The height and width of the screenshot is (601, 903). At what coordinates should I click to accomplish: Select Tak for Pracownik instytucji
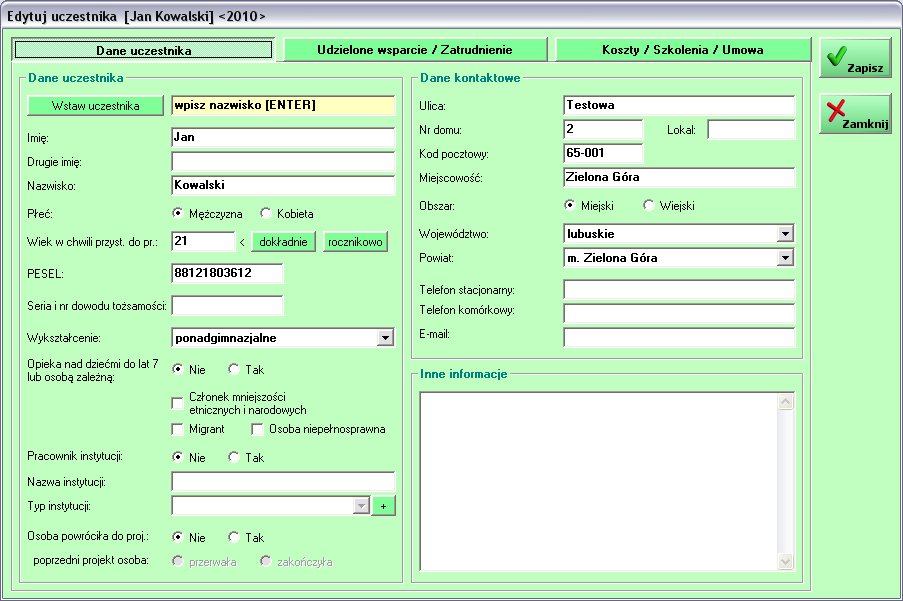[234, 458]
